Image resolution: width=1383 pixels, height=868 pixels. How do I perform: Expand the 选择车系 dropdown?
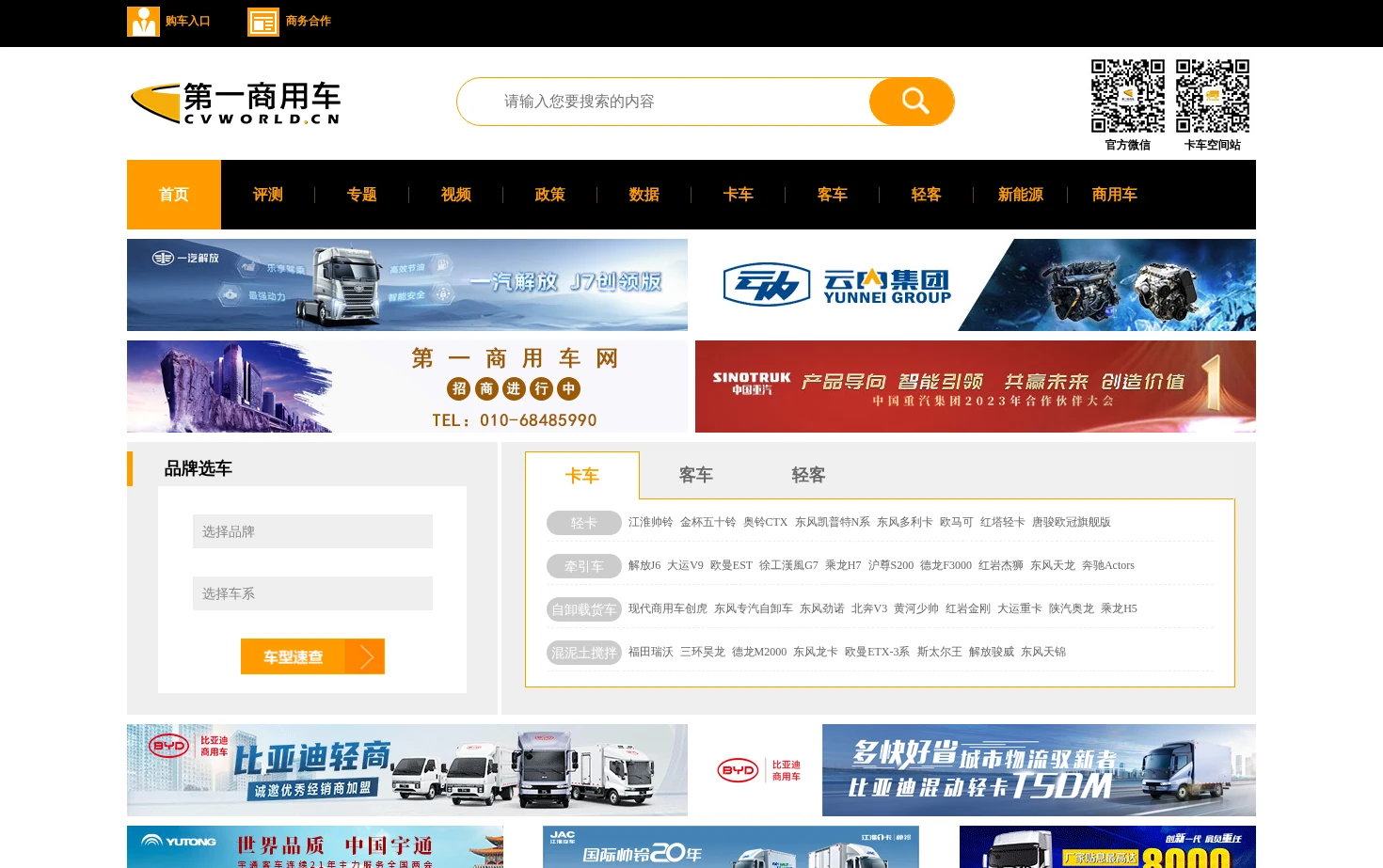click(312, 593)
